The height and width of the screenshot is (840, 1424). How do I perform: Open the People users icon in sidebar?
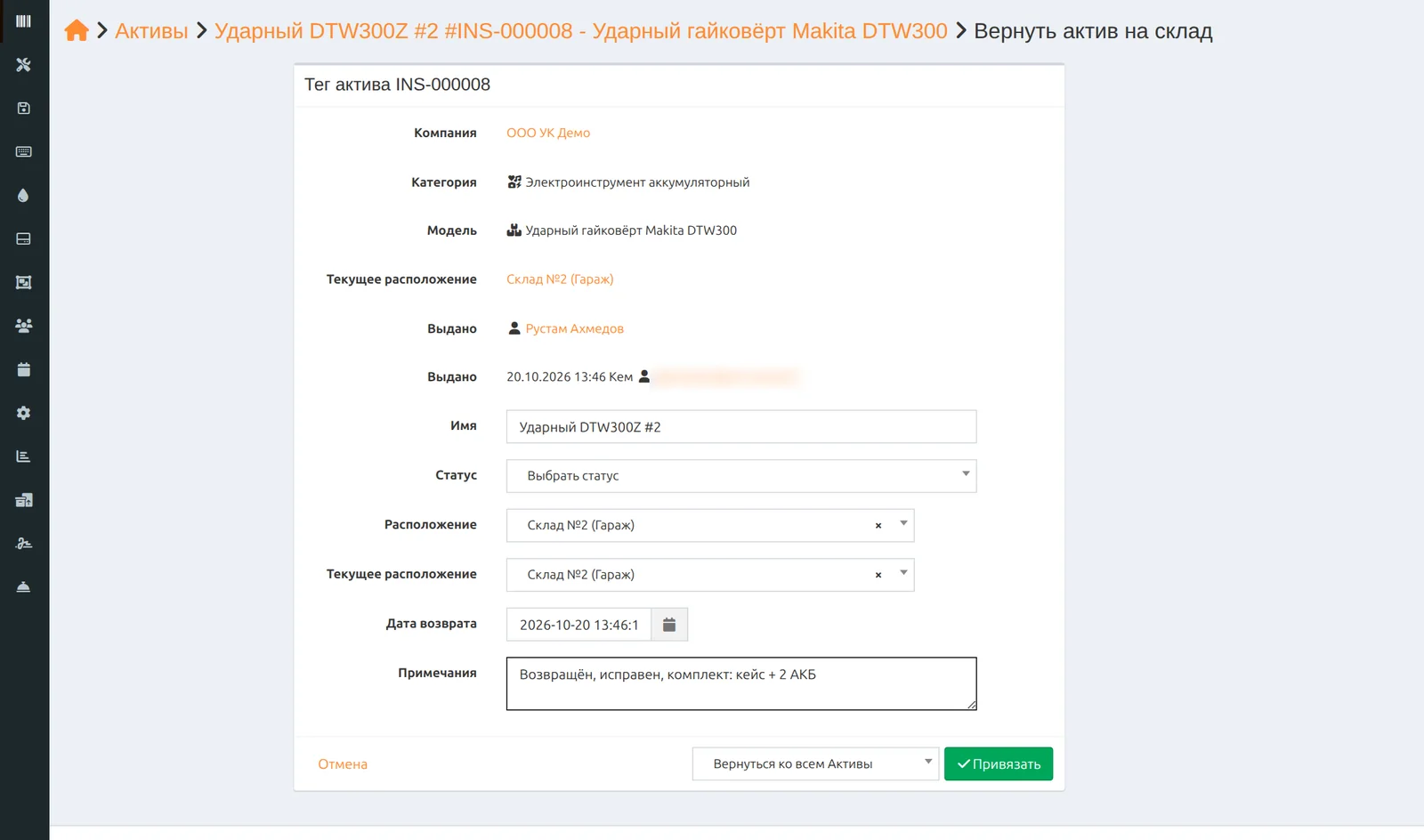pos(24,326)
